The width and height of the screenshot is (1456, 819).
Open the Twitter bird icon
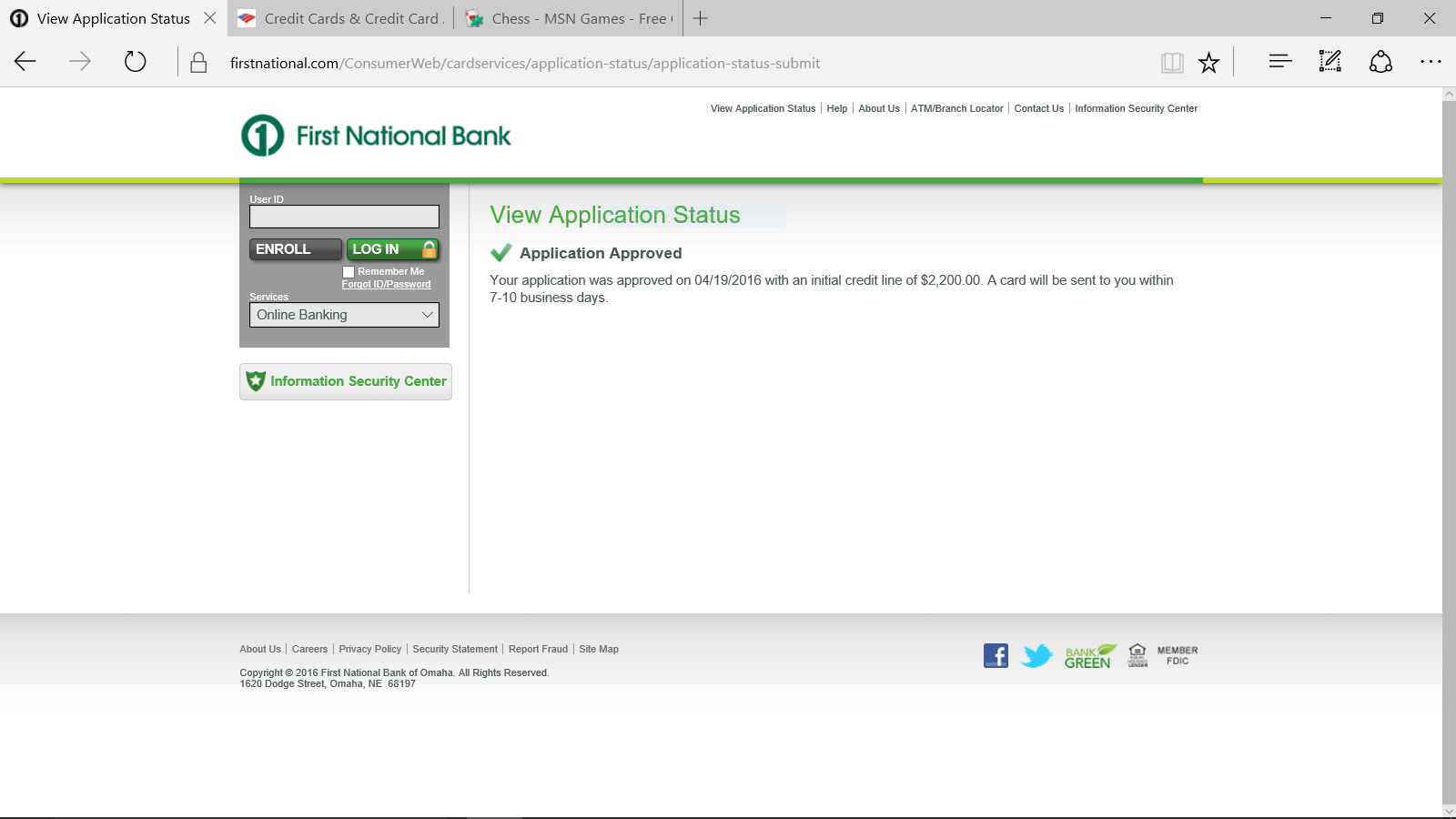point(1036,655)
